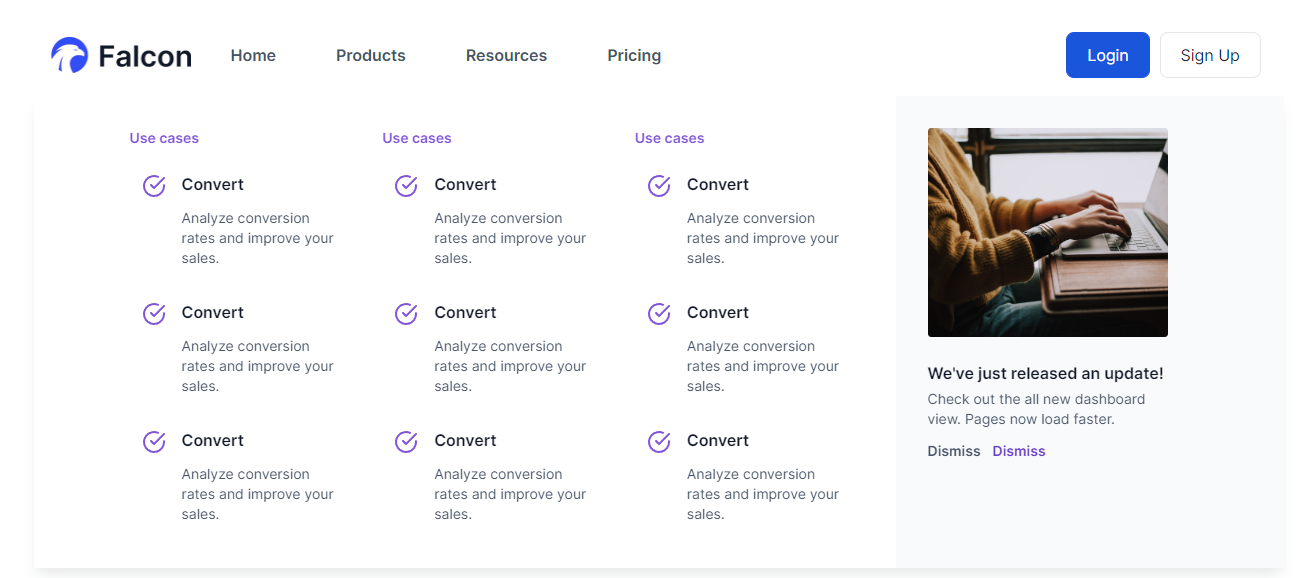Select Resources in the navigation bar
Viewport: 1303px width, 578px height.
click(x=506, y=56)
